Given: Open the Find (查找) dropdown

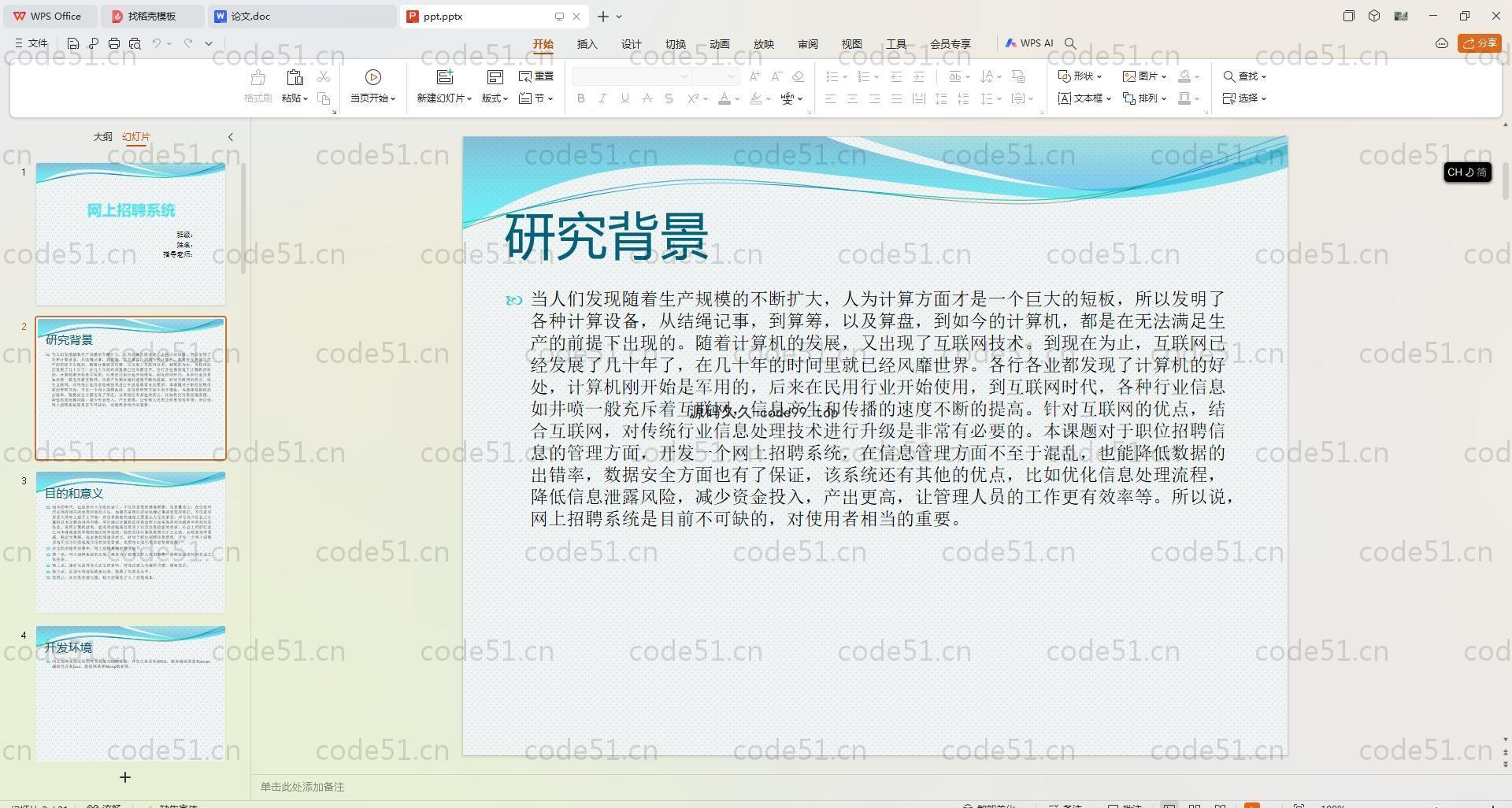Looking at the screenshot, I should point(1244,76).
